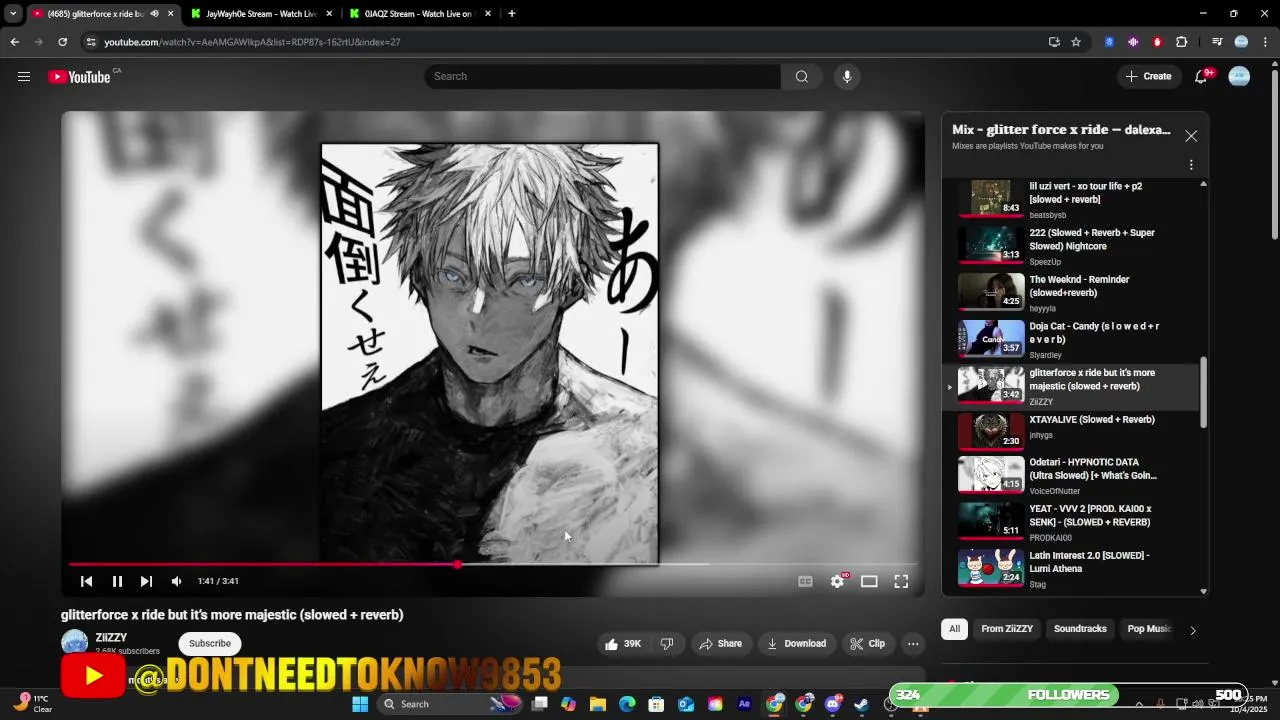This screenshot has height=720, width=1280.
Task: Play YEAT VVV 2 slowed reverb
Action: point(1070,522)
